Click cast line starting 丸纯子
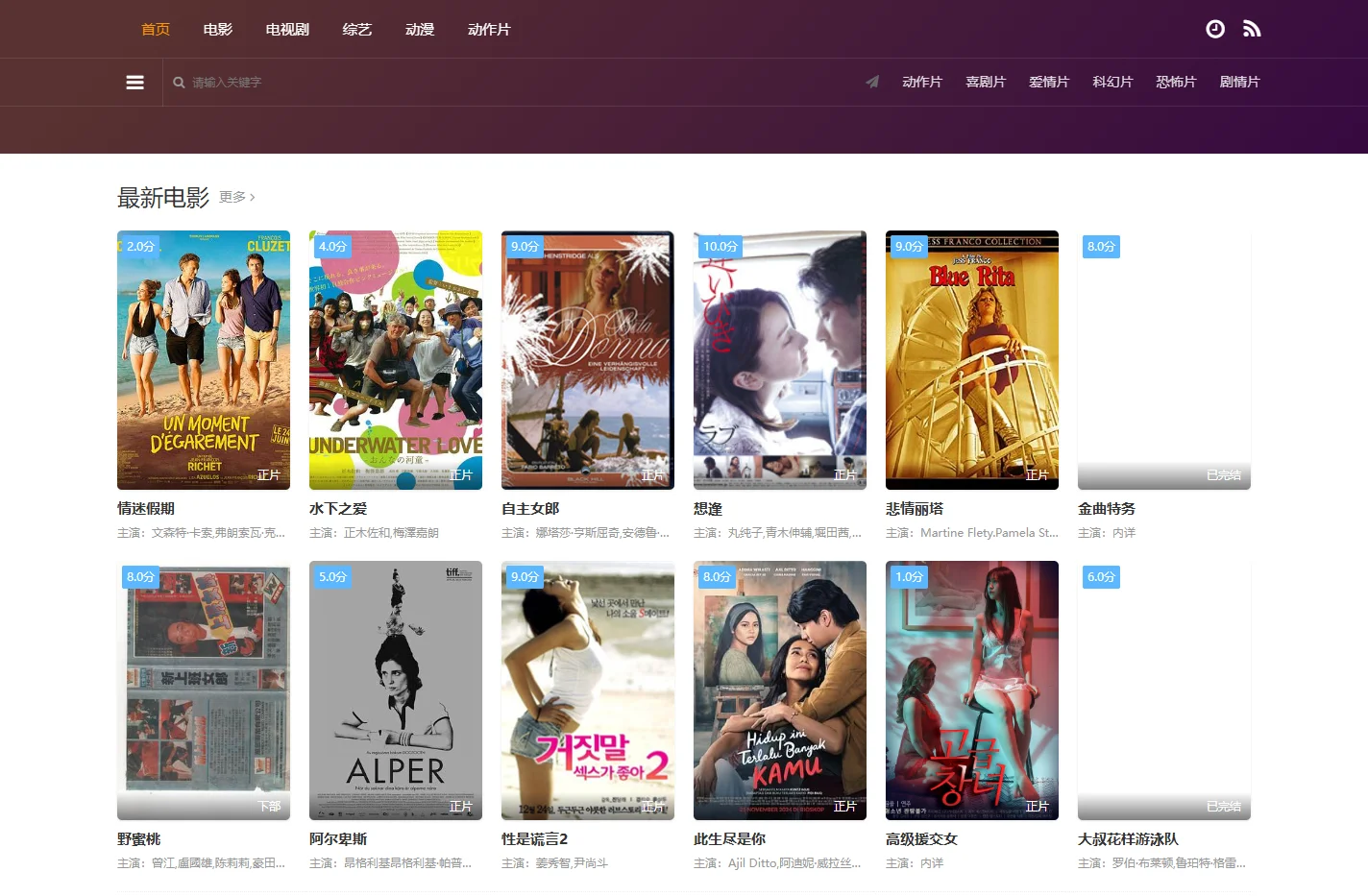This screenshot has height=896, width=1368. pyautogui.click(x=778, y=533)
